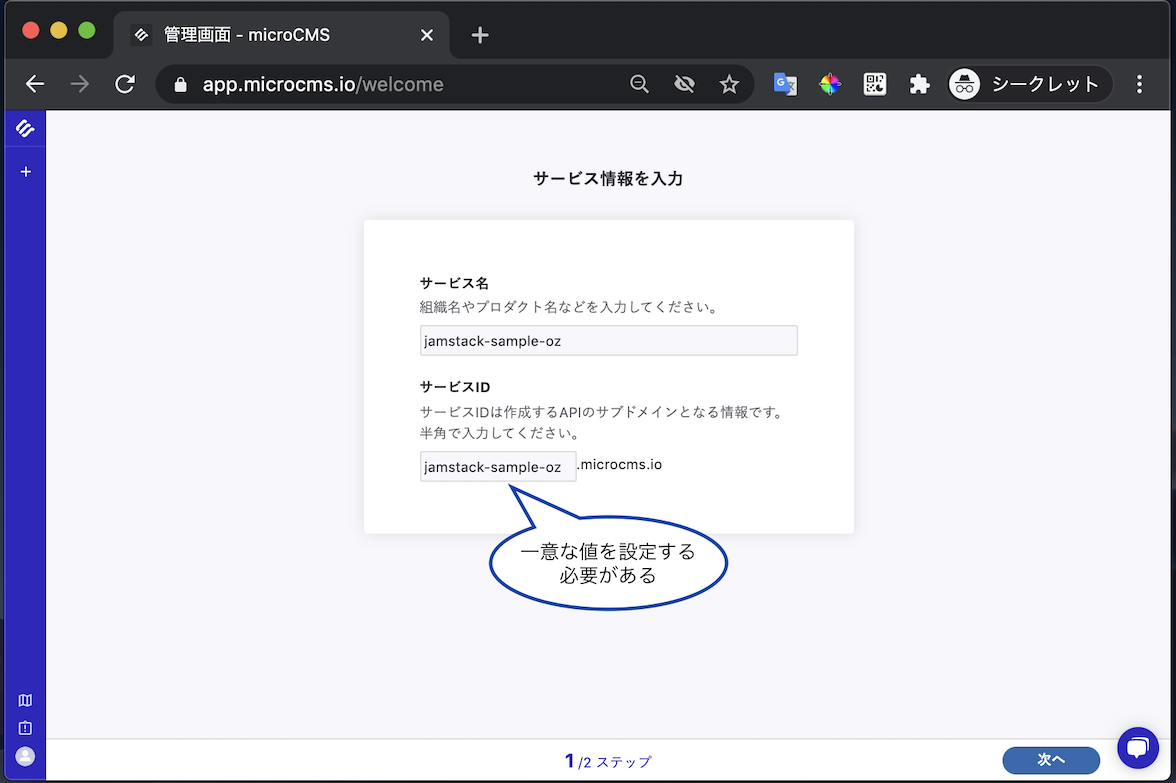Click the サービスID input field
The image size is (1176, 783).
(498, 466)
